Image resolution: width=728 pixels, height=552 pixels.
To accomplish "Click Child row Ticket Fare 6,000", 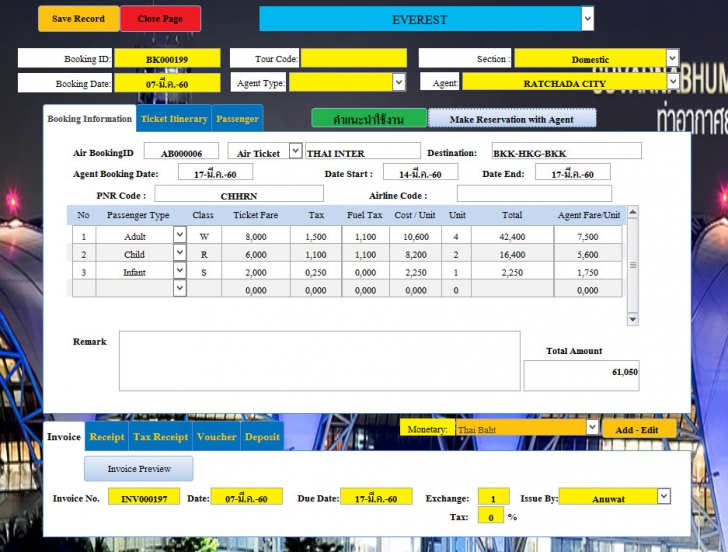I will coord(256,254).
